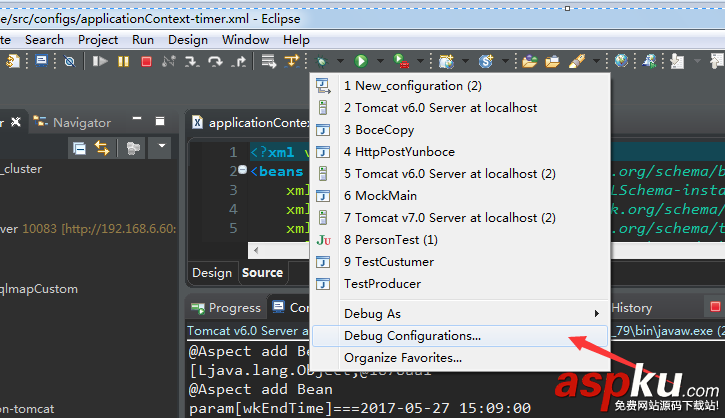
Task: Click the Disconnect toolbar icon
Action: tap(169, 61)
